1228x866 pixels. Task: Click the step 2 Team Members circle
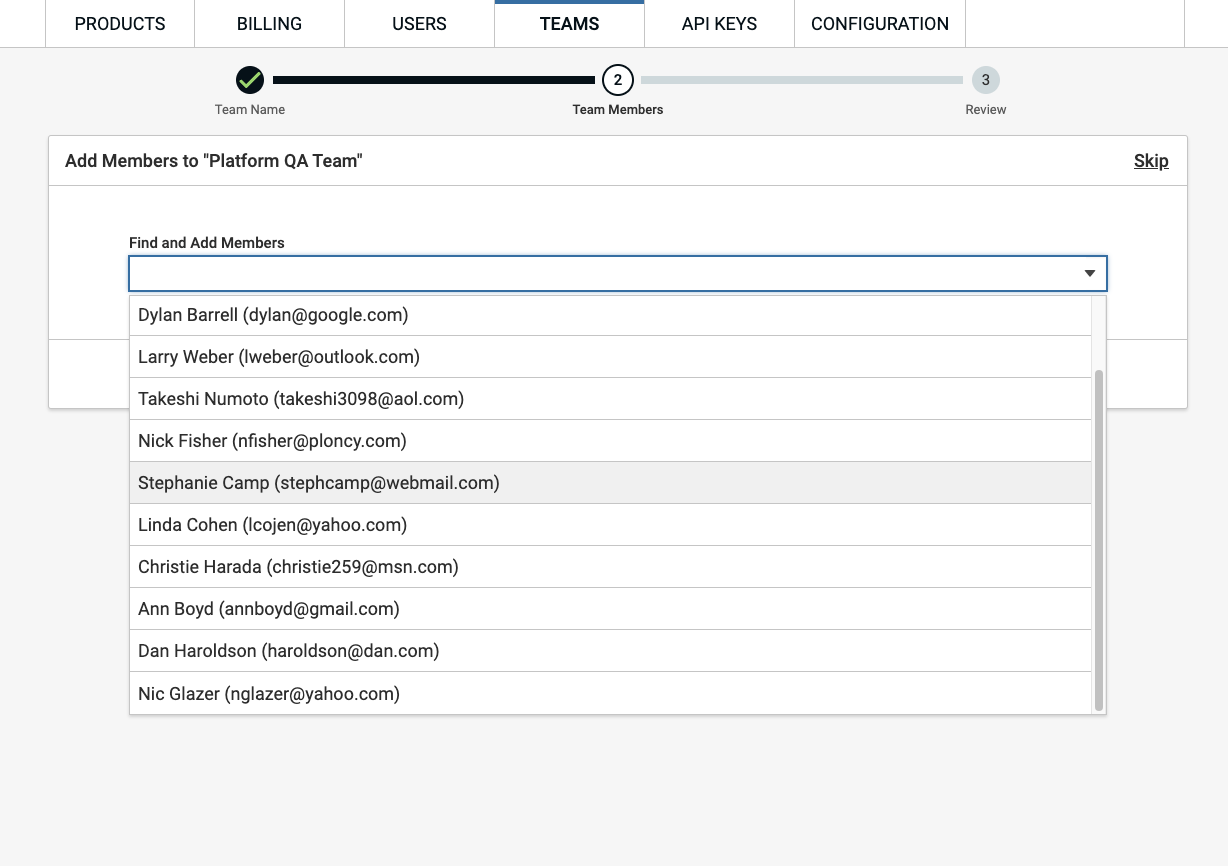tap(617, 80)
